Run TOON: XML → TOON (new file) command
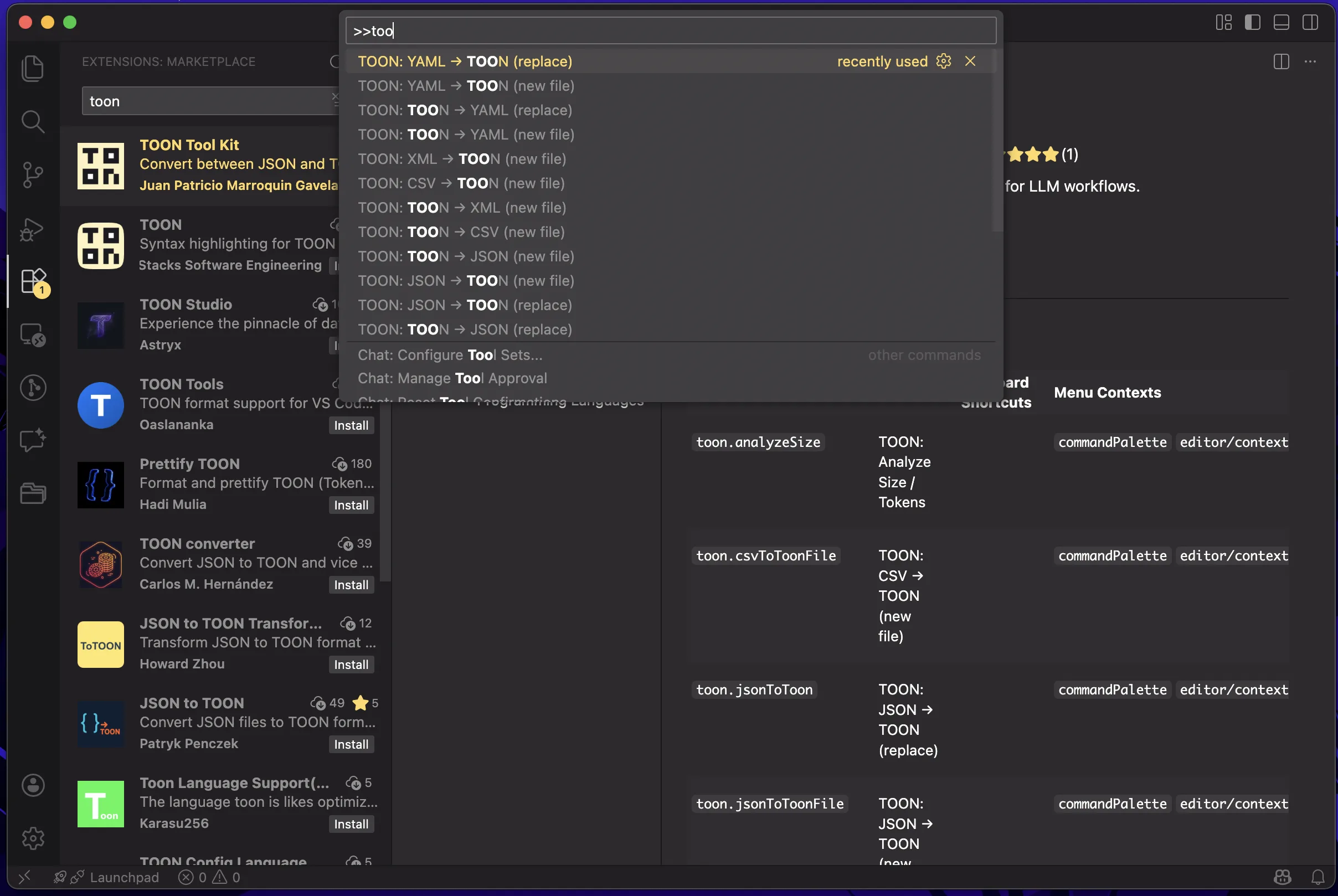Image resolution: width=1338 pixels, height=896 pixels. 671,159
